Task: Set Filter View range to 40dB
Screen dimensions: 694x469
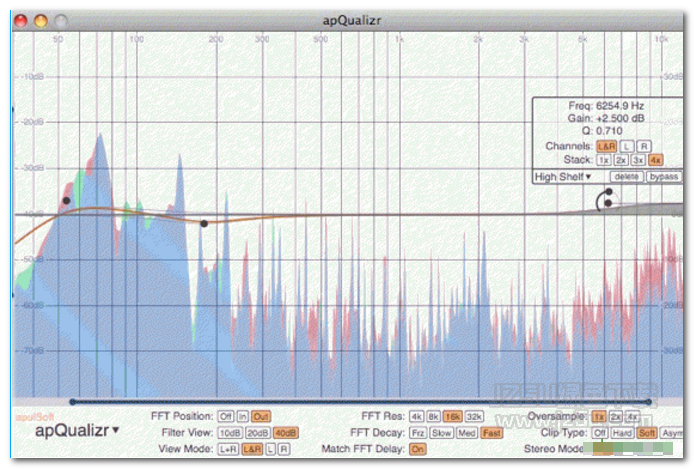Action: (x=285, y=433)
